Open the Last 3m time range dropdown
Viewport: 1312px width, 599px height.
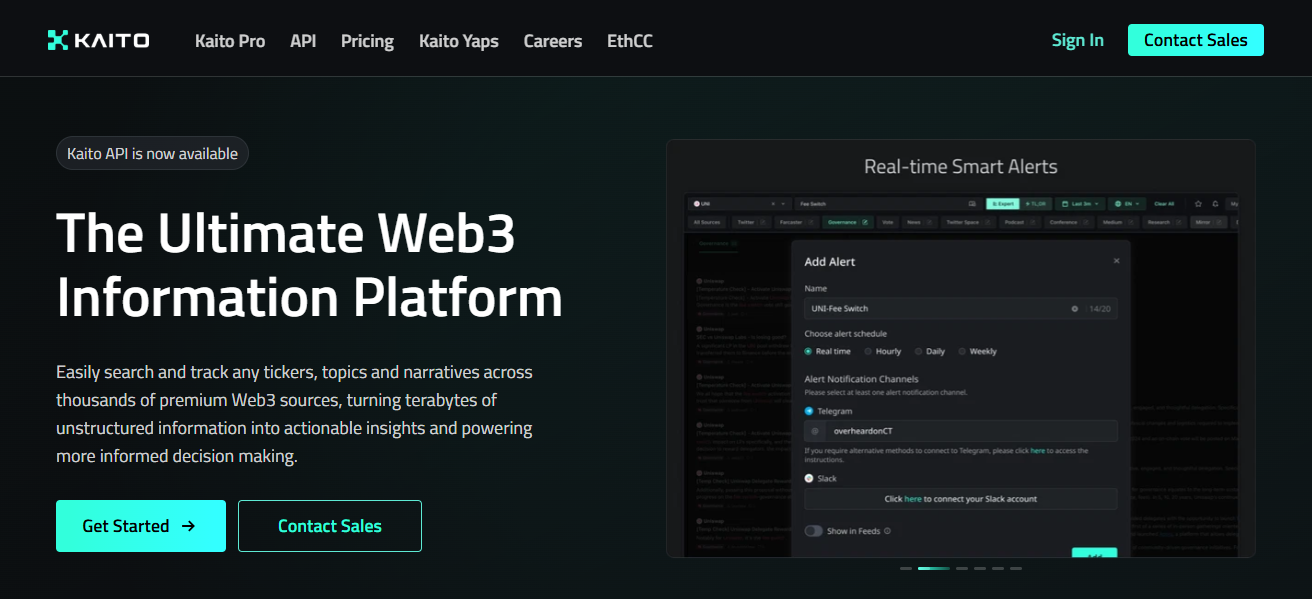point(1078,203)
